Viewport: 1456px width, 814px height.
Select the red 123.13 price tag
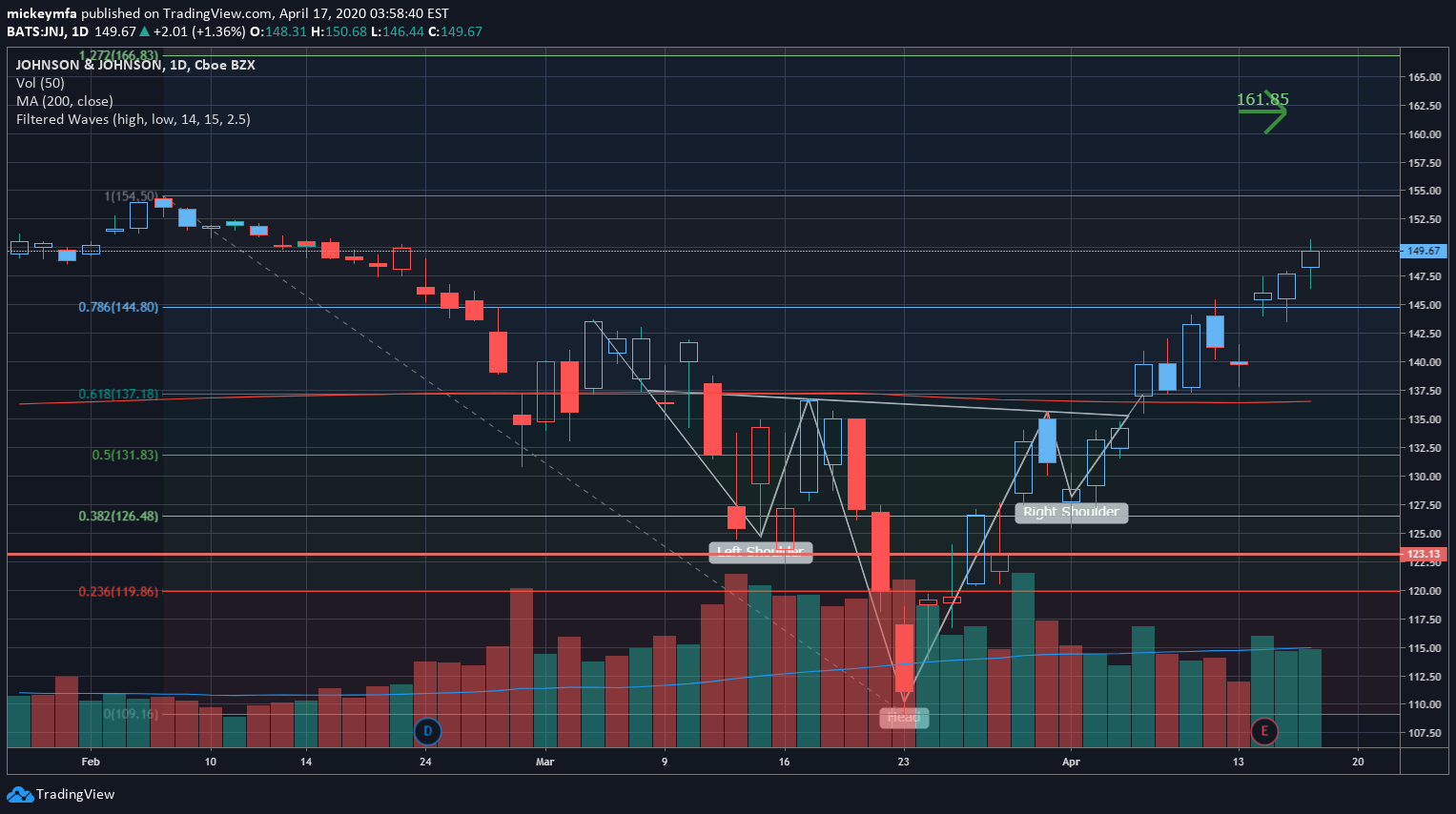click(1424, 554)
